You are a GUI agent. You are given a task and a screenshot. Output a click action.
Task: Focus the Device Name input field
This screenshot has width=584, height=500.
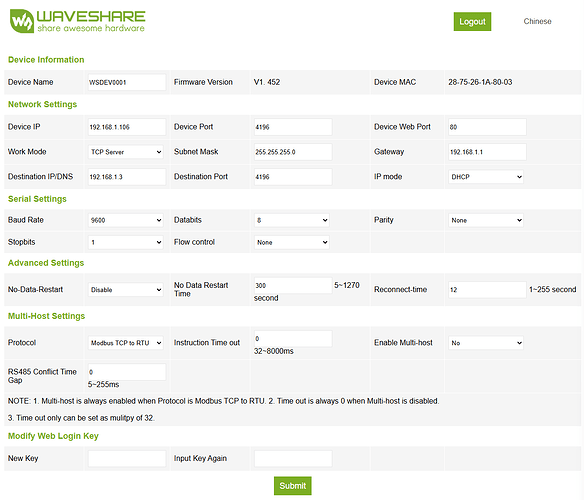(x=127, y=82)
